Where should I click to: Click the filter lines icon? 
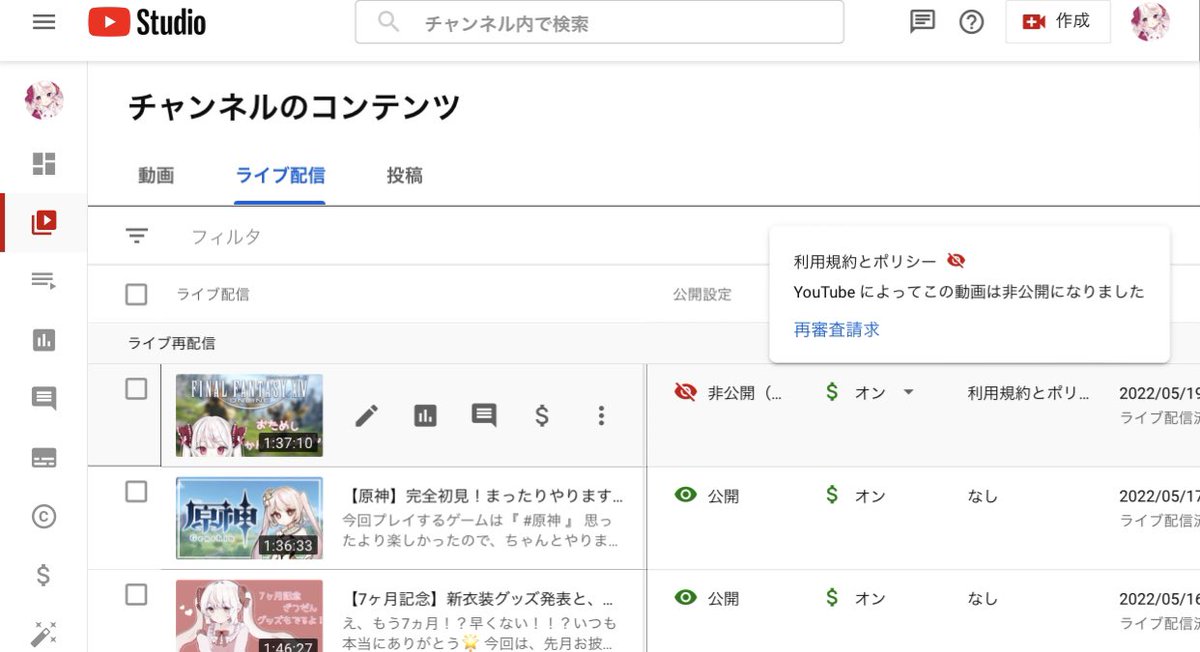(x=137, y=236)
